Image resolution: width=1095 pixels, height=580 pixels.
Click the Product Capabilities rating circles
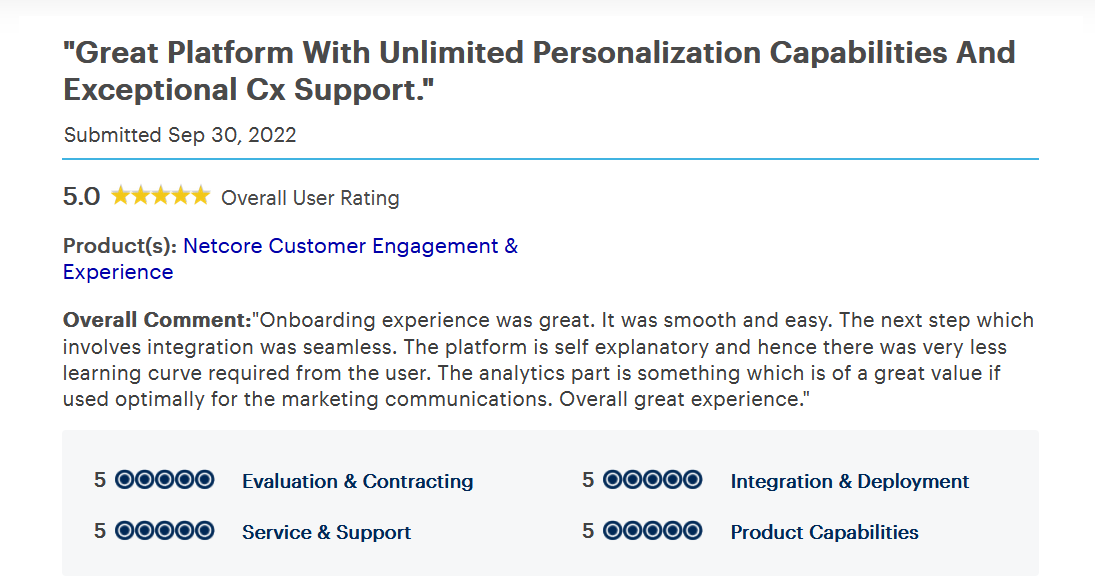652,531
